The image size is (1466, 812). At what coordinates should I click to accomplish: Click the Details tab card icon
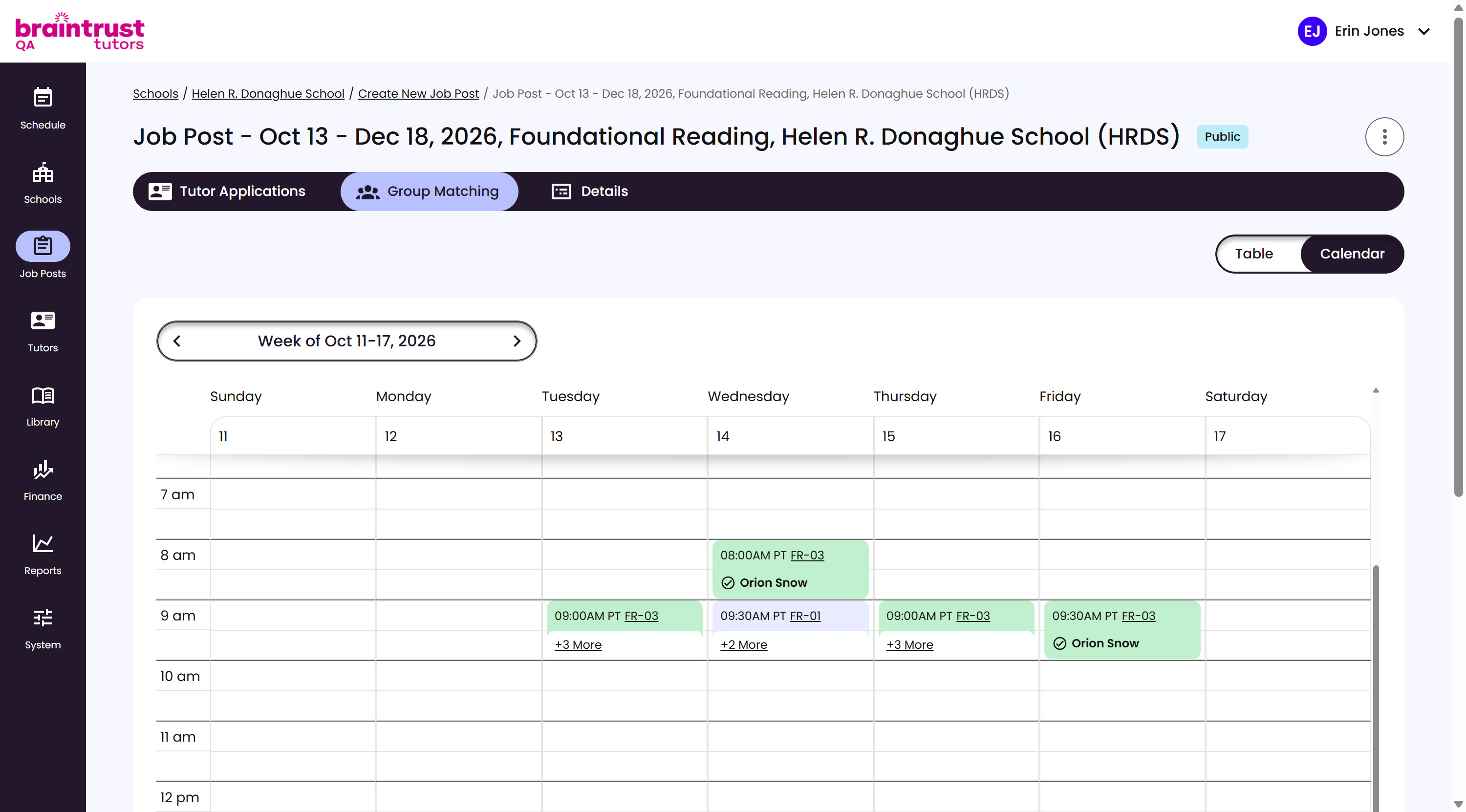pyautogui.click(x=561, y=191)
